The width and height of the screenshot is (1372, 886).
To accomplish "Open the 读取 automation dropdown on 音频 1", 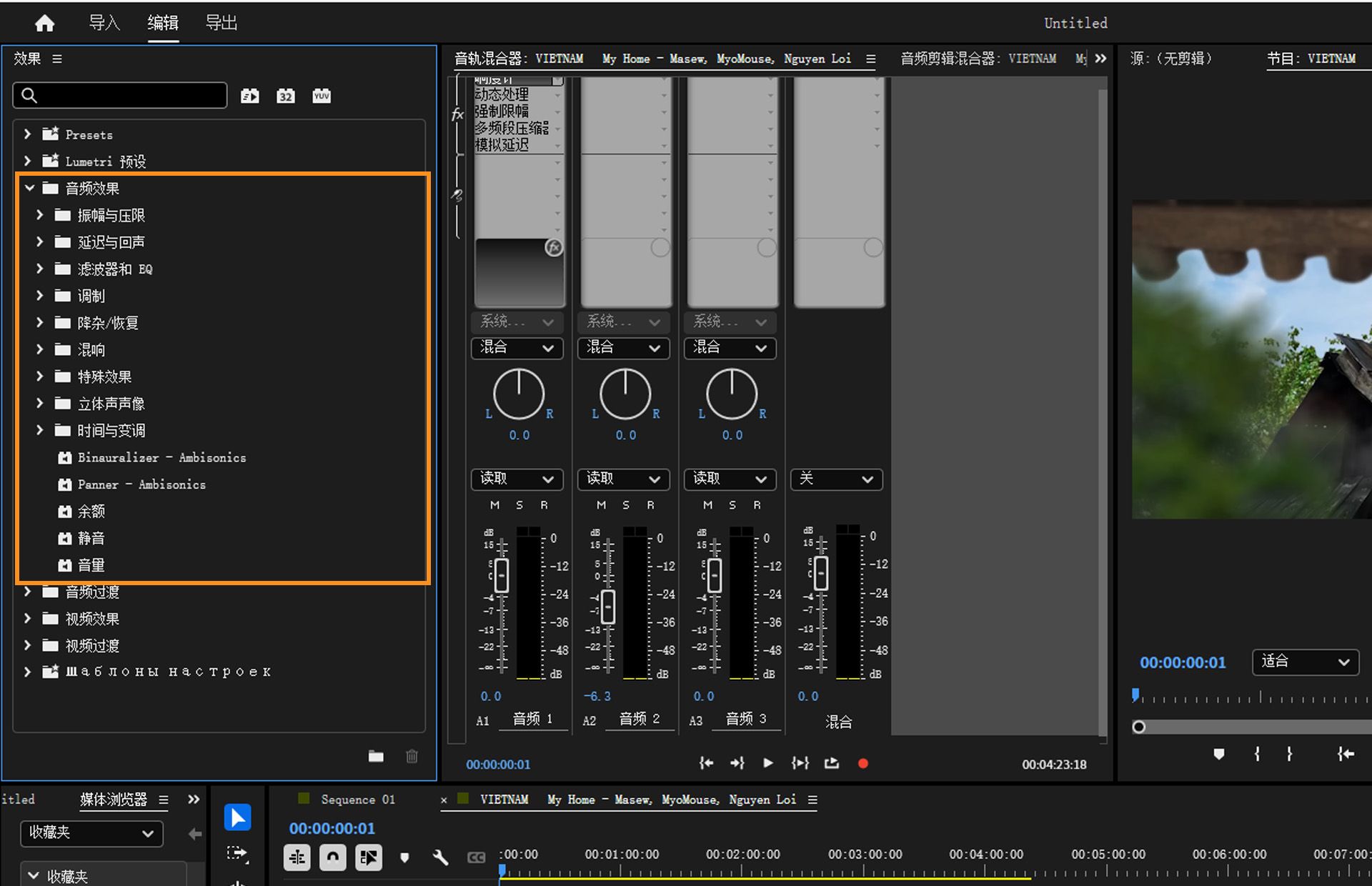I will point(517,479).
